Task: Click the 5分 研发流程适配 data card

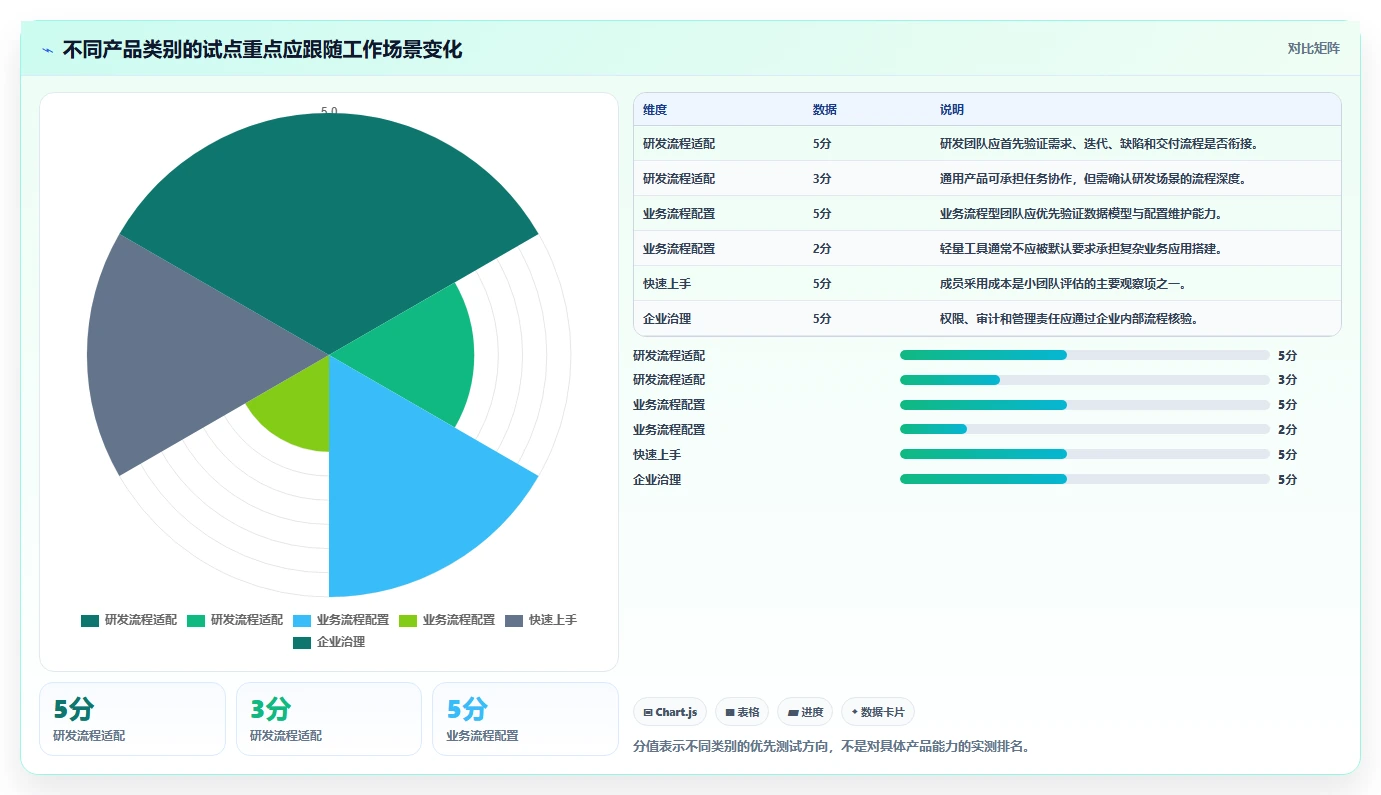Action: (132, 719)
